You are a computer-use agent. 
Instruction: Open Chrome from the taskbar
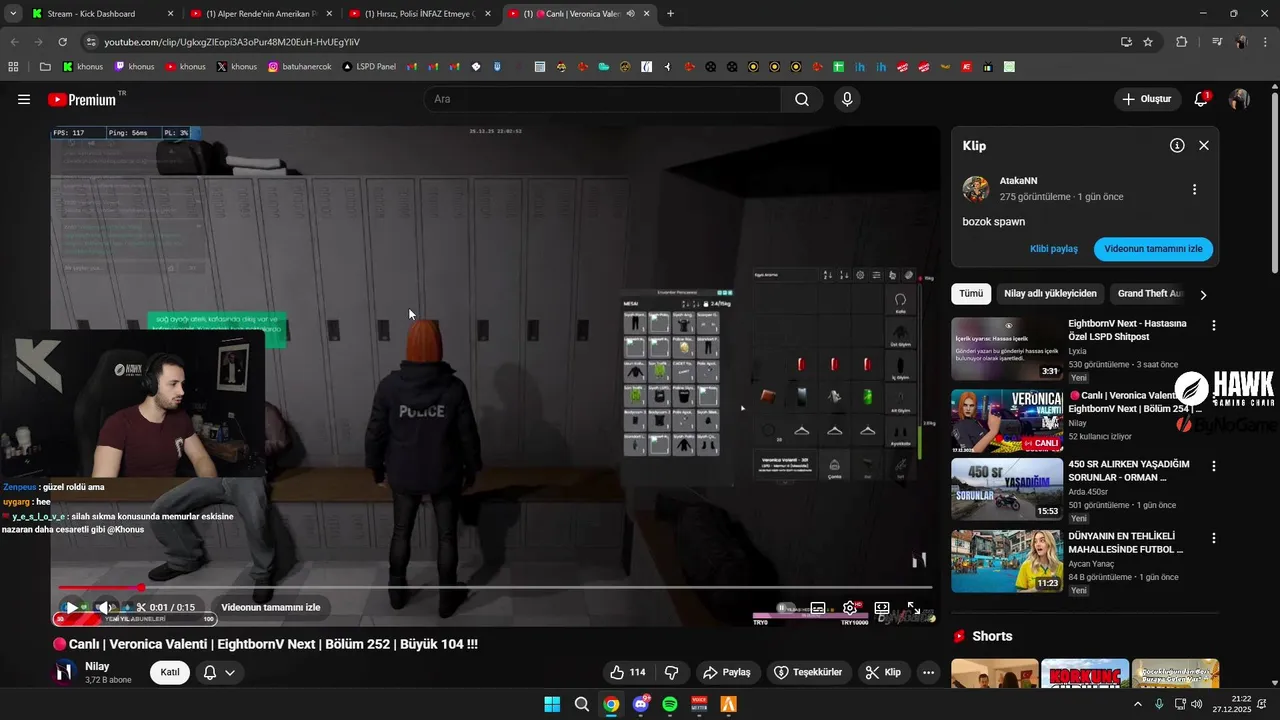pos(611,704)
